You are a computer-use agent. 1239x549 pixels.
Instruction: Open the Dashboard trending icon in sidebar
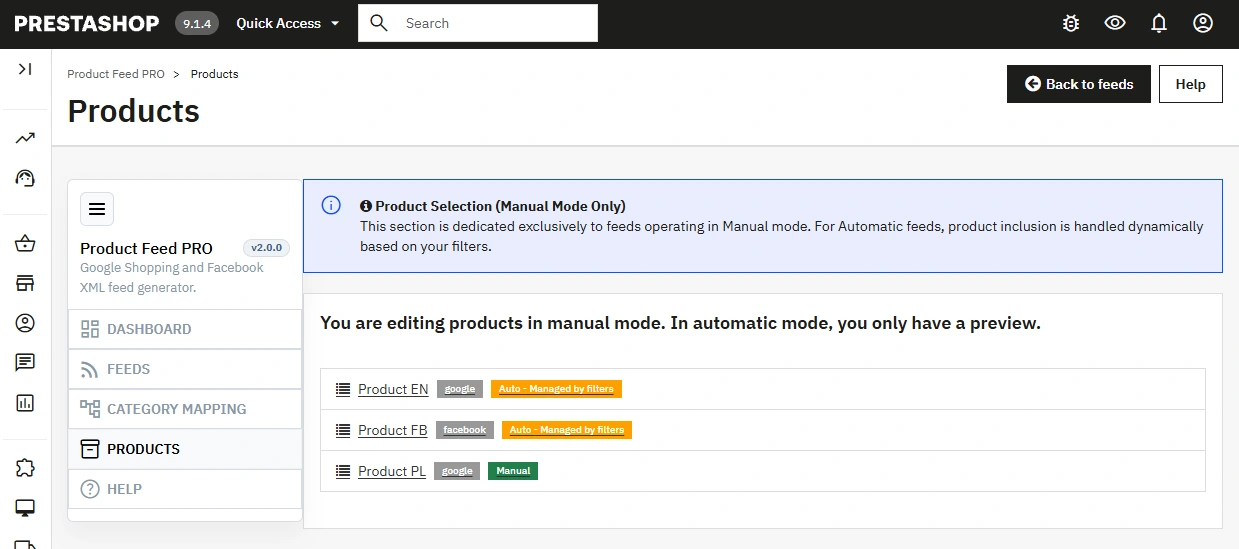(x=25, y=138)
